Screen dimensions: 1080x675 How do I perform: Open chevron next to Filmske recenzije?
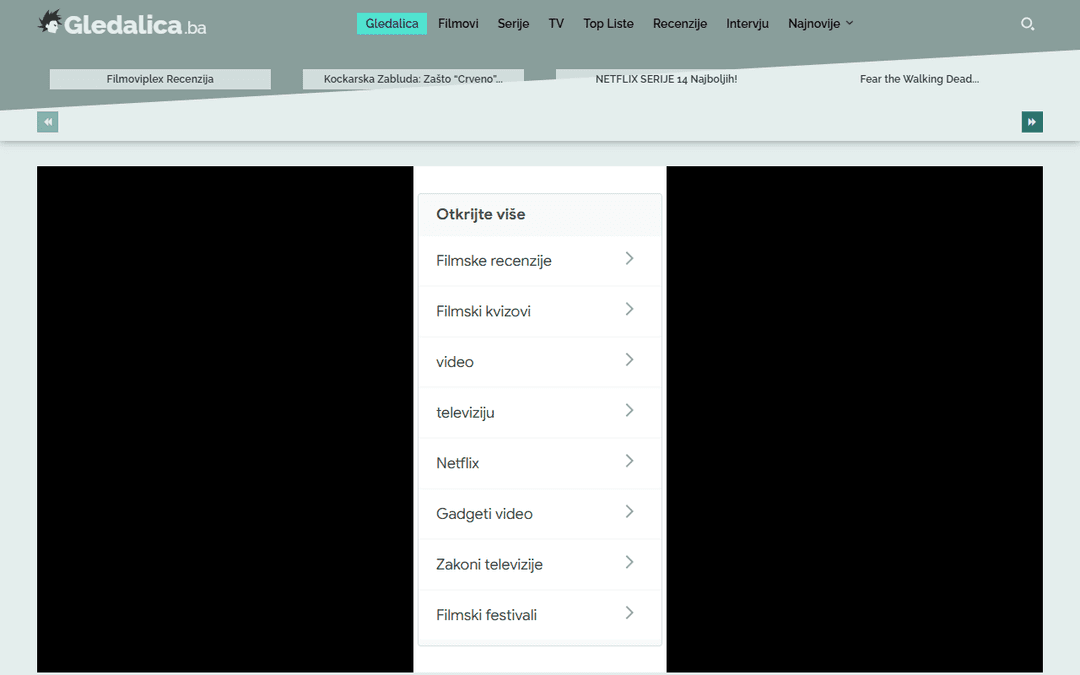tap(629, 258)
